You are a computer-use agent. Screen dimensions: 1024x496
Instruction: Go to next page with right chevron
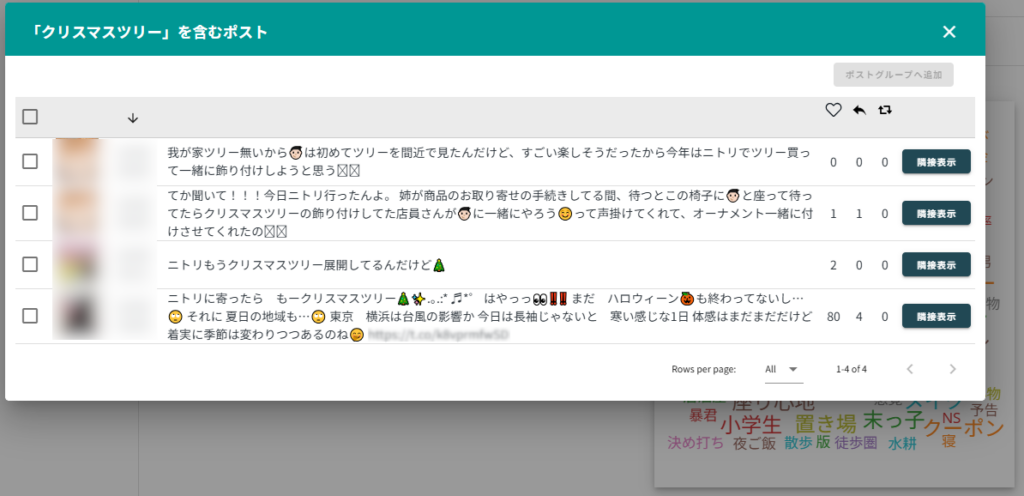coord(952,369)
